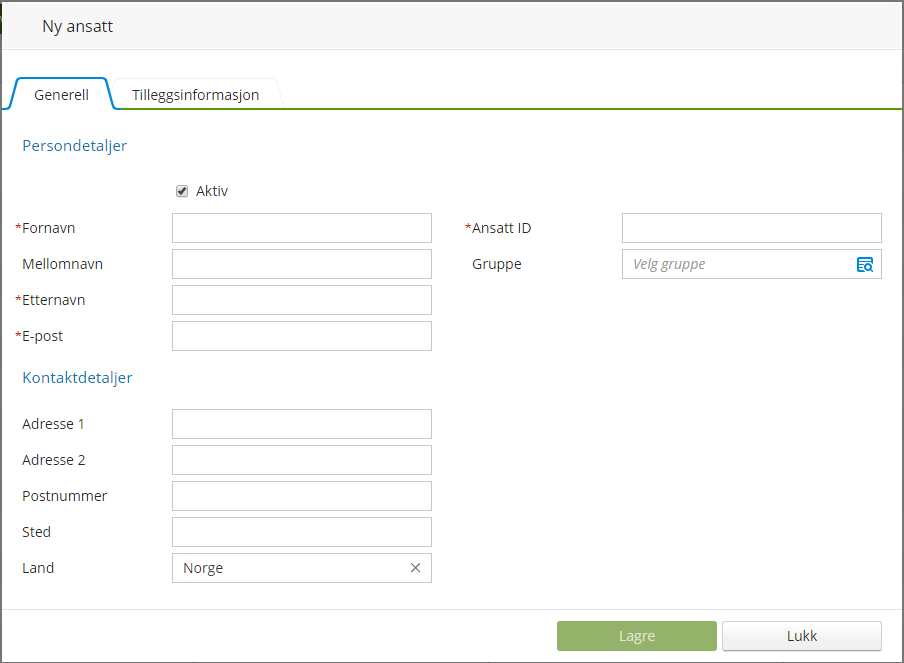Save the new employee with Lagre

[x=636, y=636]
